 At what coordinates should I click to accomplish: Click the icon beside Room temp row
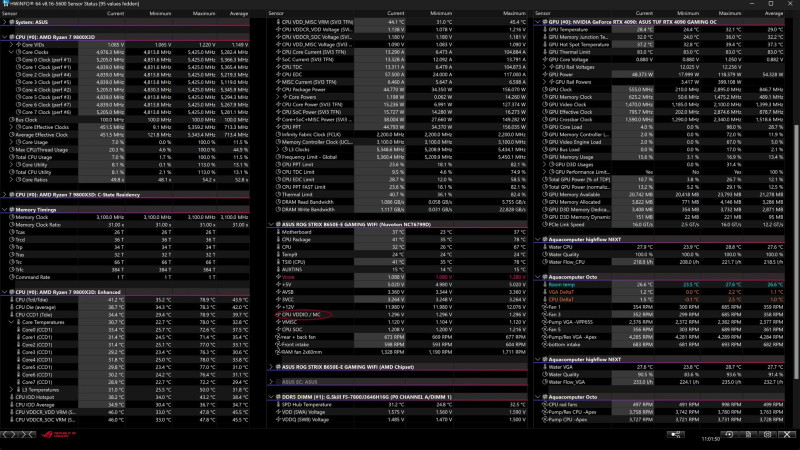(x=544, y=285)
